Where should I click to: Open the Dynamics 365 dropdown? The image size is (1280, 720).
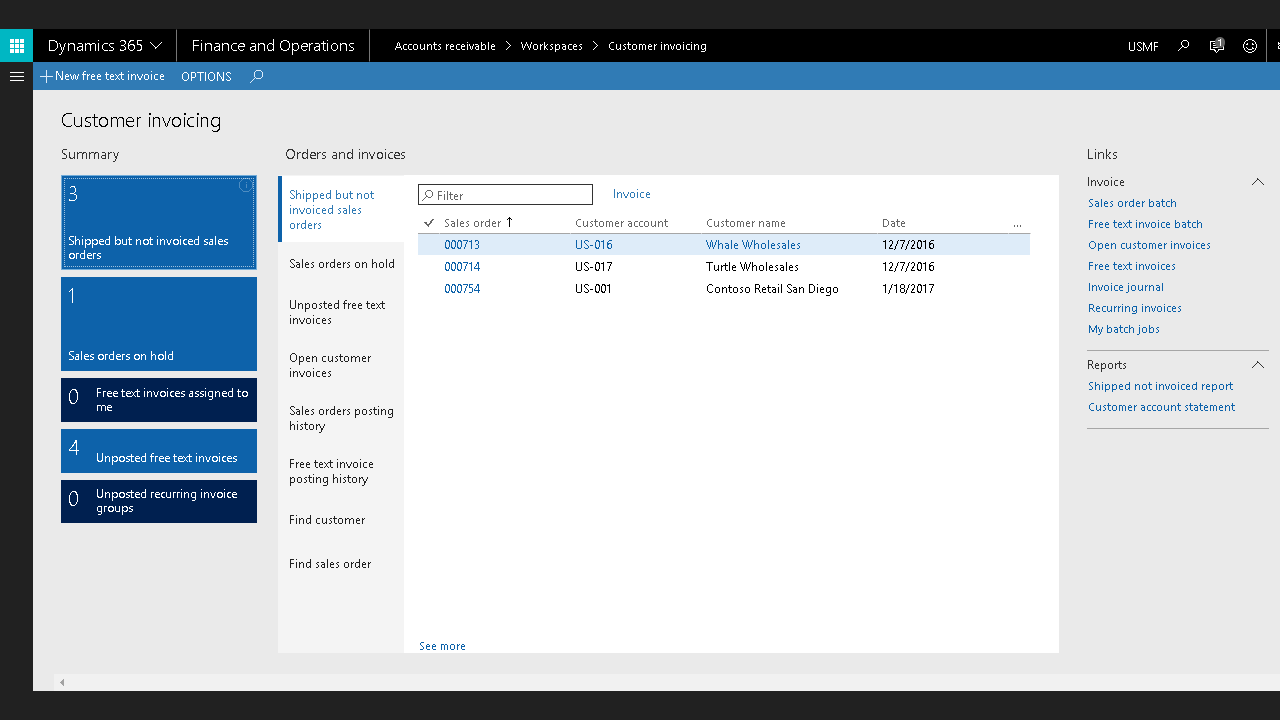(104, 46)
